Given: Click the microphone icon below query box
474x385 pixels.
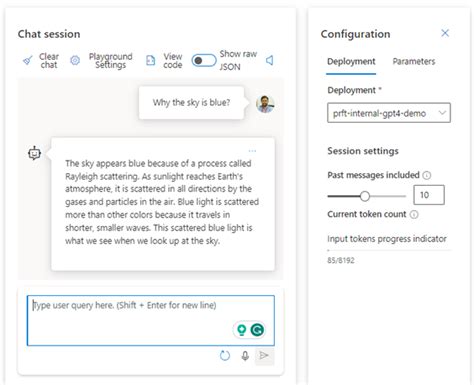Looking at the screenshot, I should tap(245, 356).
